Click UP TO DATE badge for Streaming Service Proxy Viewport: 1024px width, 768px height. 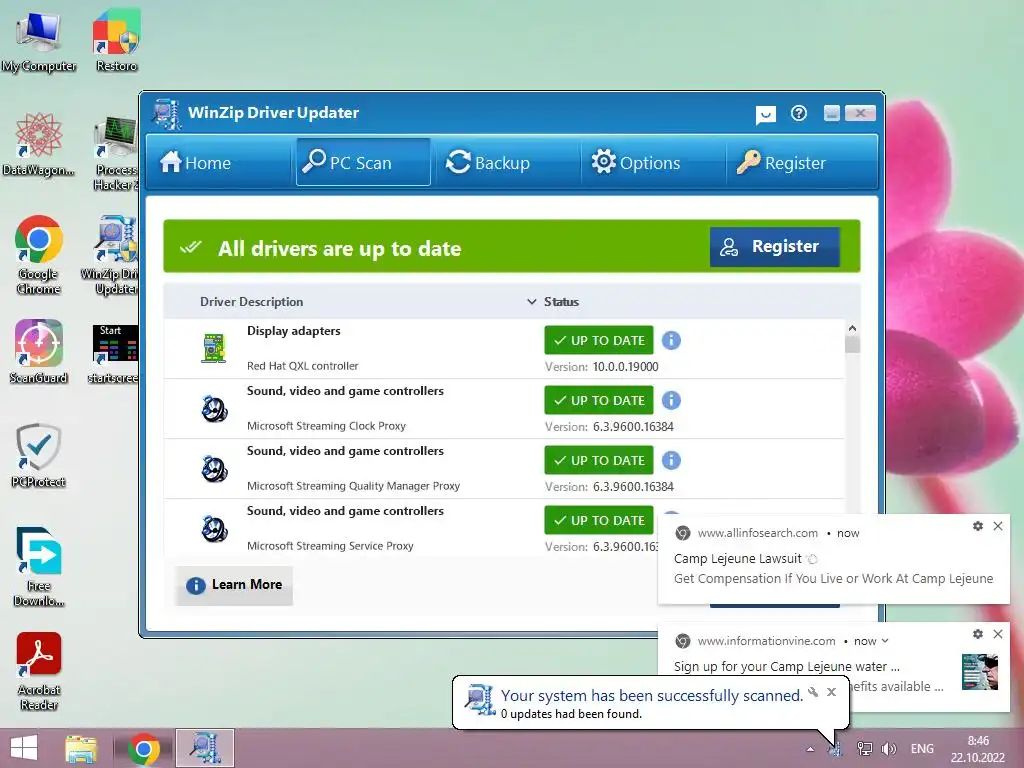tap(599, 520)
